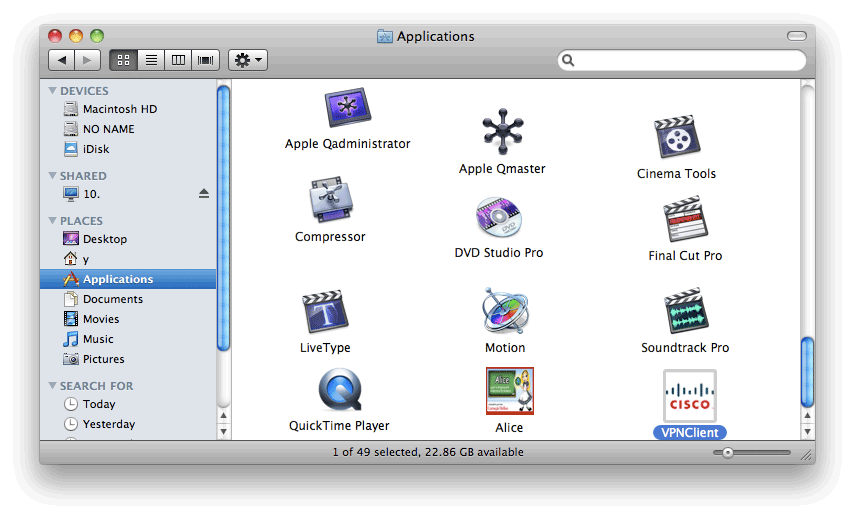Switch to list view
855x519 pixels.
pyautogui.click(x=151, y=60)
